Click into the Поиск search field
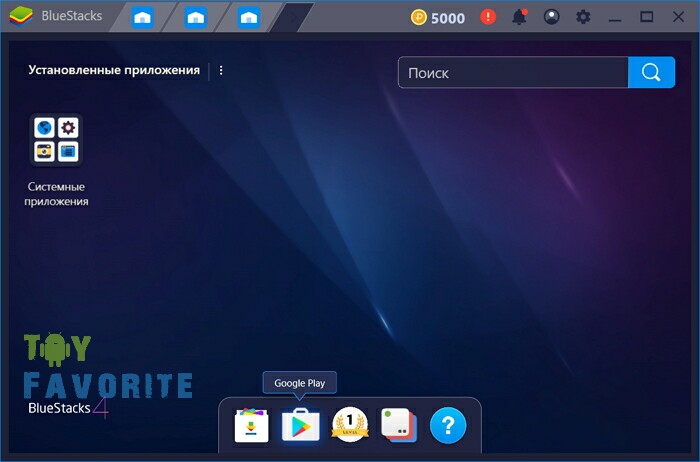This screenshot has height=462, width=700. tap(513, 72)
